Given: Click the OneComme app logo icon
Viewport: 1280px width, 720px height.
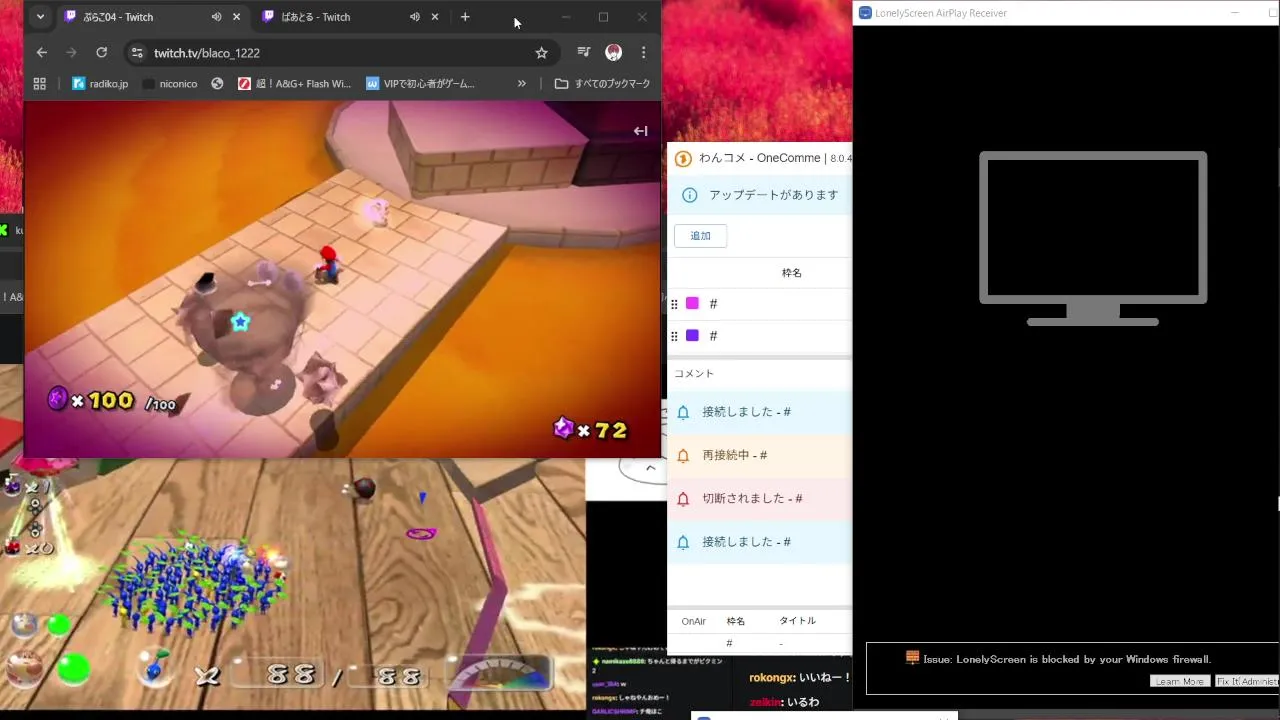Looking at the screenshot, I should [683, 158].
